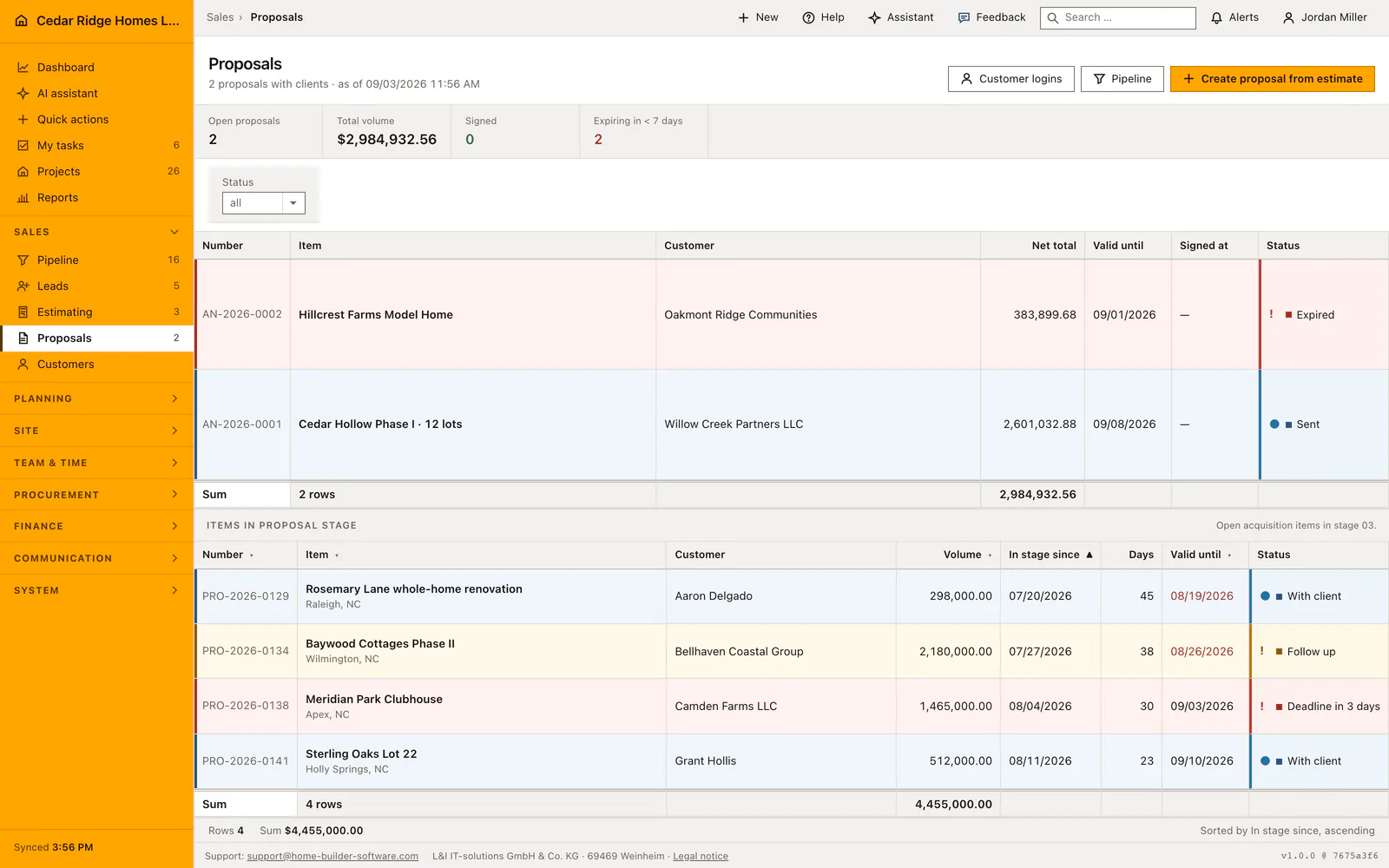Click the Feedback chat icon

(964, 17)
